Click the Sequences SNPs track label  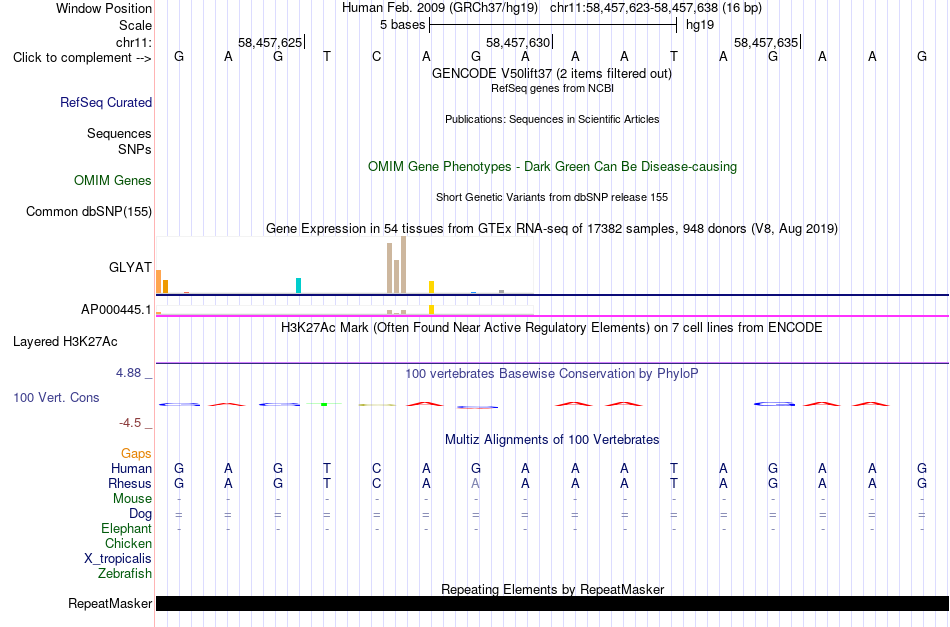119,141
